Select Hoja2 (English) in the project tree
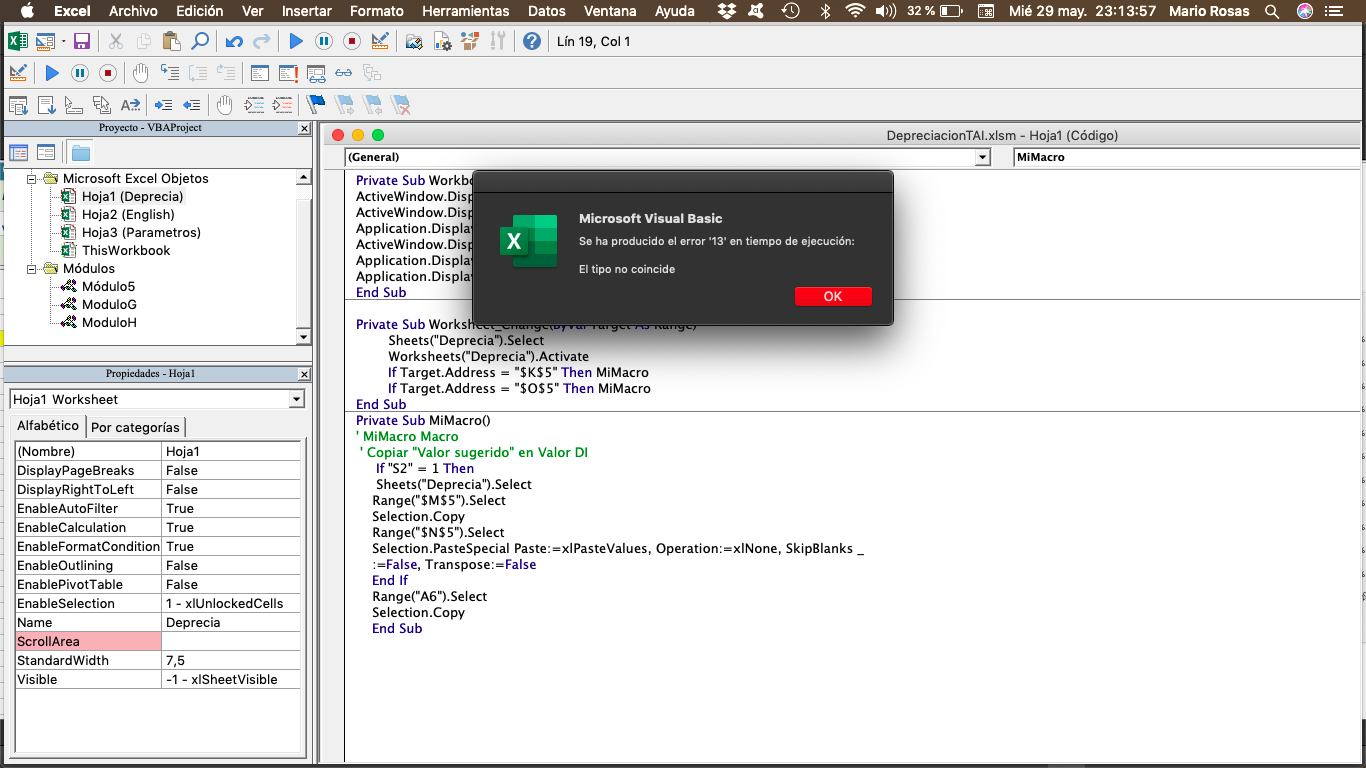Image resolution: width=1366 pixels, height=768 pixels. coord(128,214)
